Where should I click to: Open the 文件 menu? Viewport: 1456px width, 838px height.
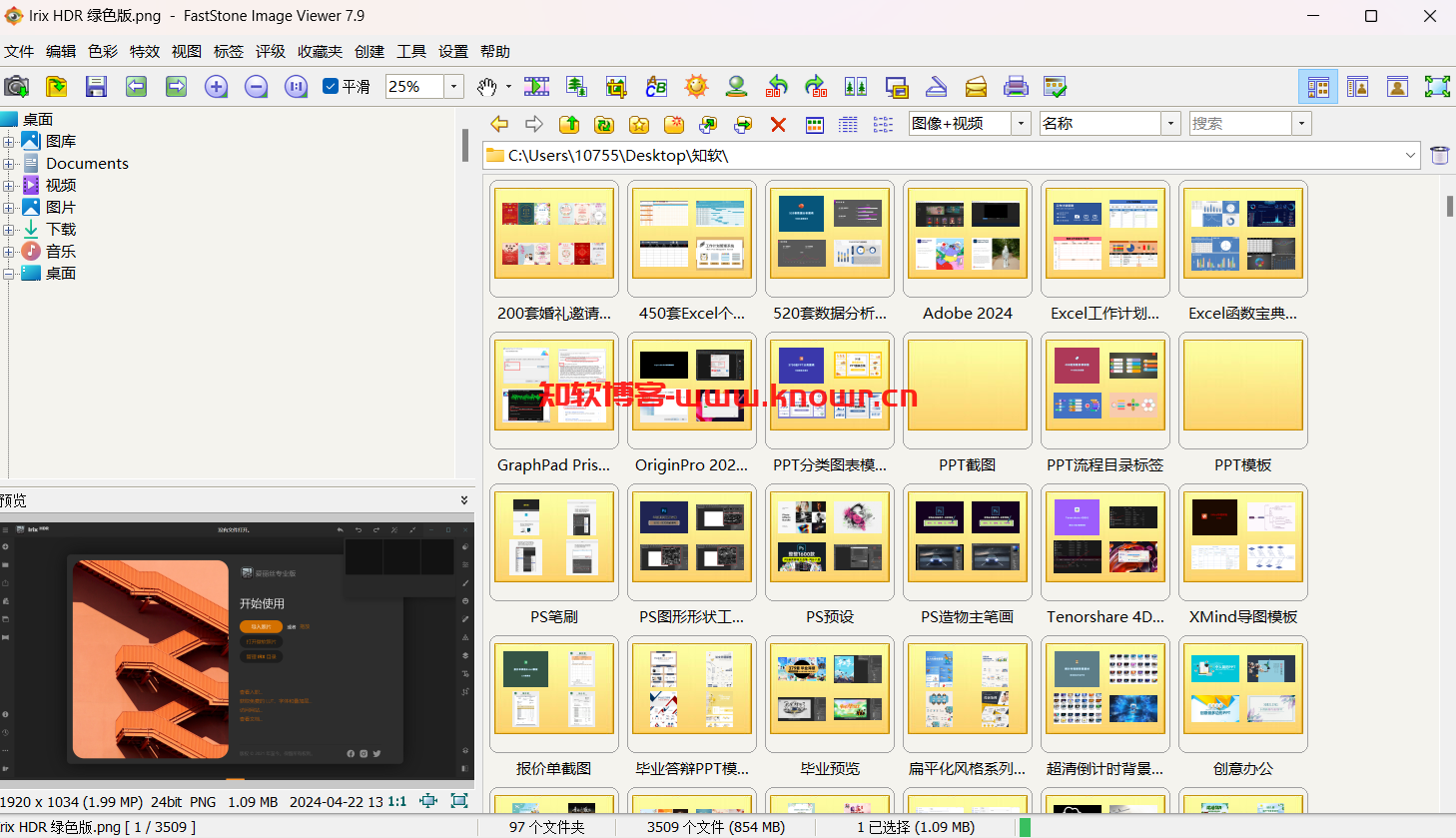pos(19,51)
